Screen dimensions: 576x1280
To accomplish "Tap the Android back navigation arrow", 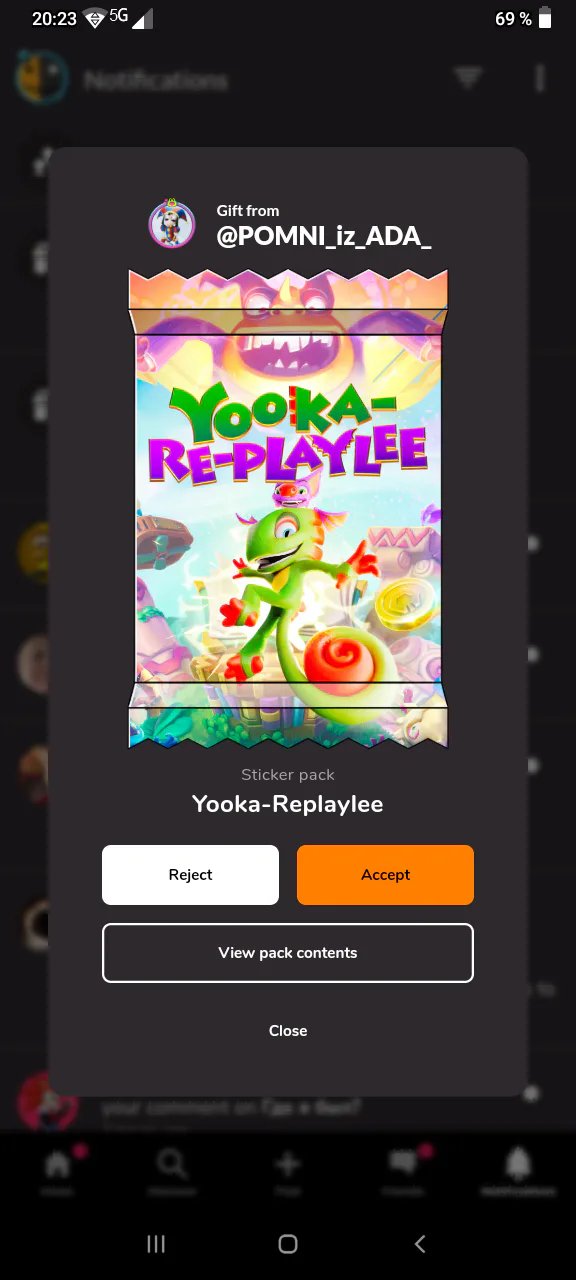I will click(420, 1244).
